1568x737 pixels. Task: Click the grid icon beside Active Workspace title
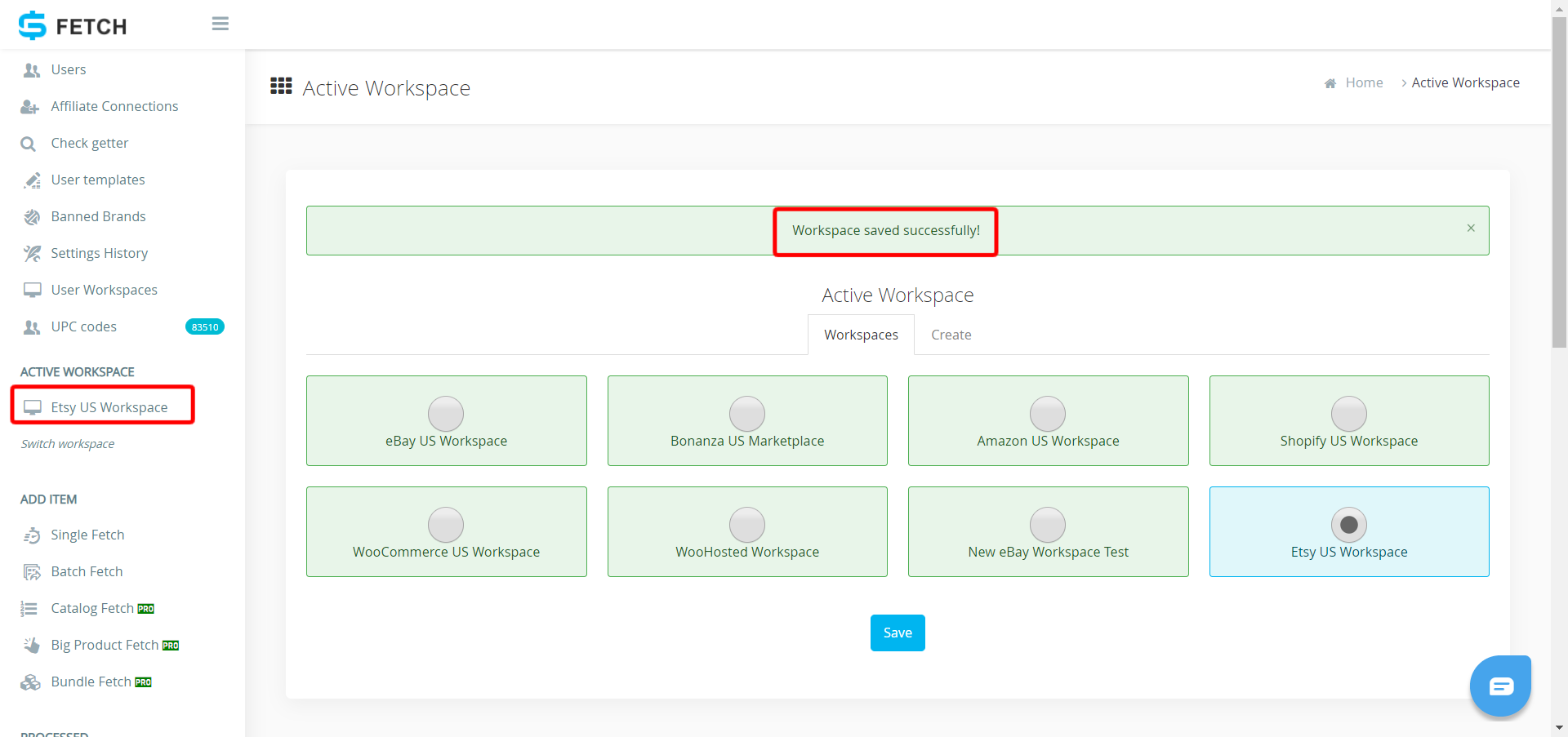(x=281, y=86)
